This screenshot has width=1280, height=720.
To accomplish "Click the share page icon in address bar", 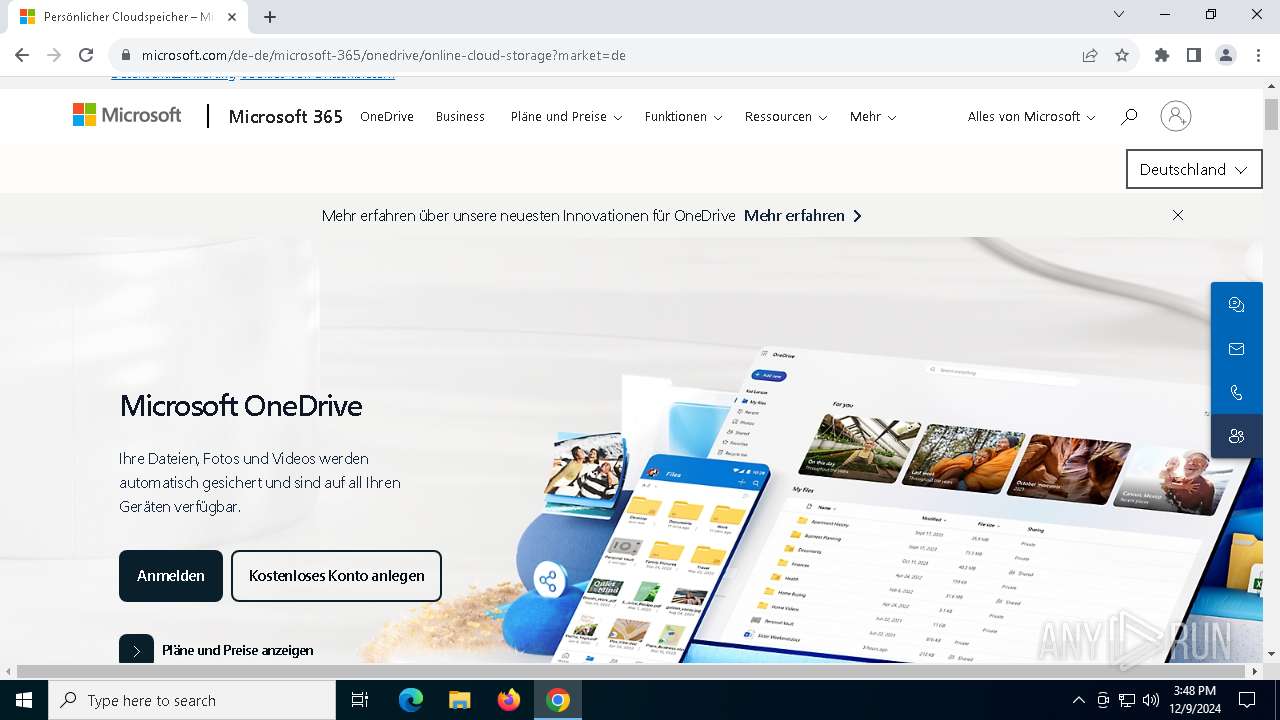I will 1090,55.
